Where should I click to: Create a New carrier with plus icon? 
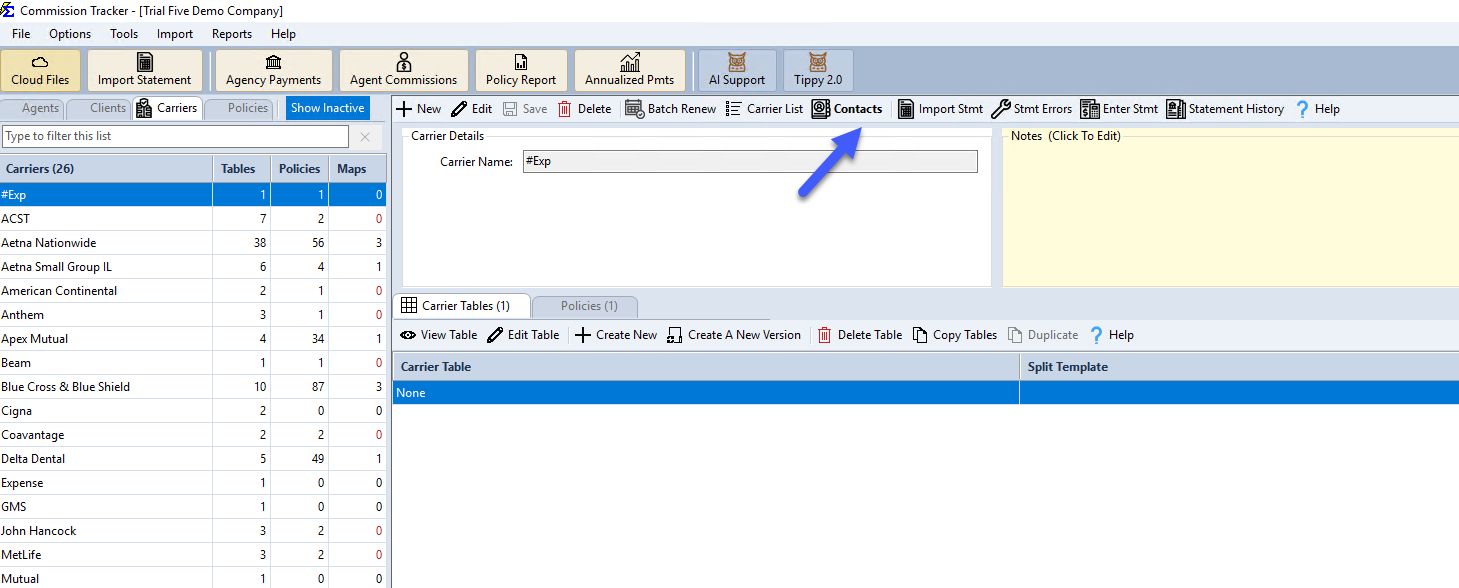(x=418, y=109)
